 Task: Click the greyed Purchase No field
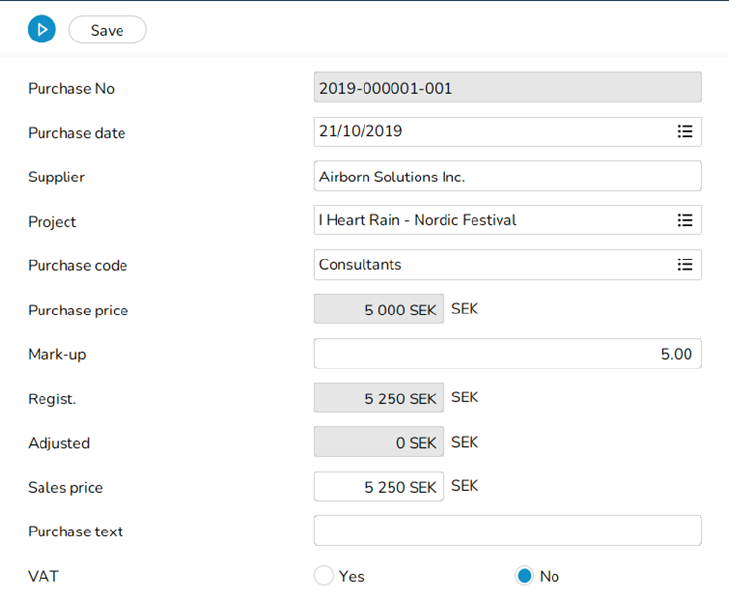pos(507,88)
